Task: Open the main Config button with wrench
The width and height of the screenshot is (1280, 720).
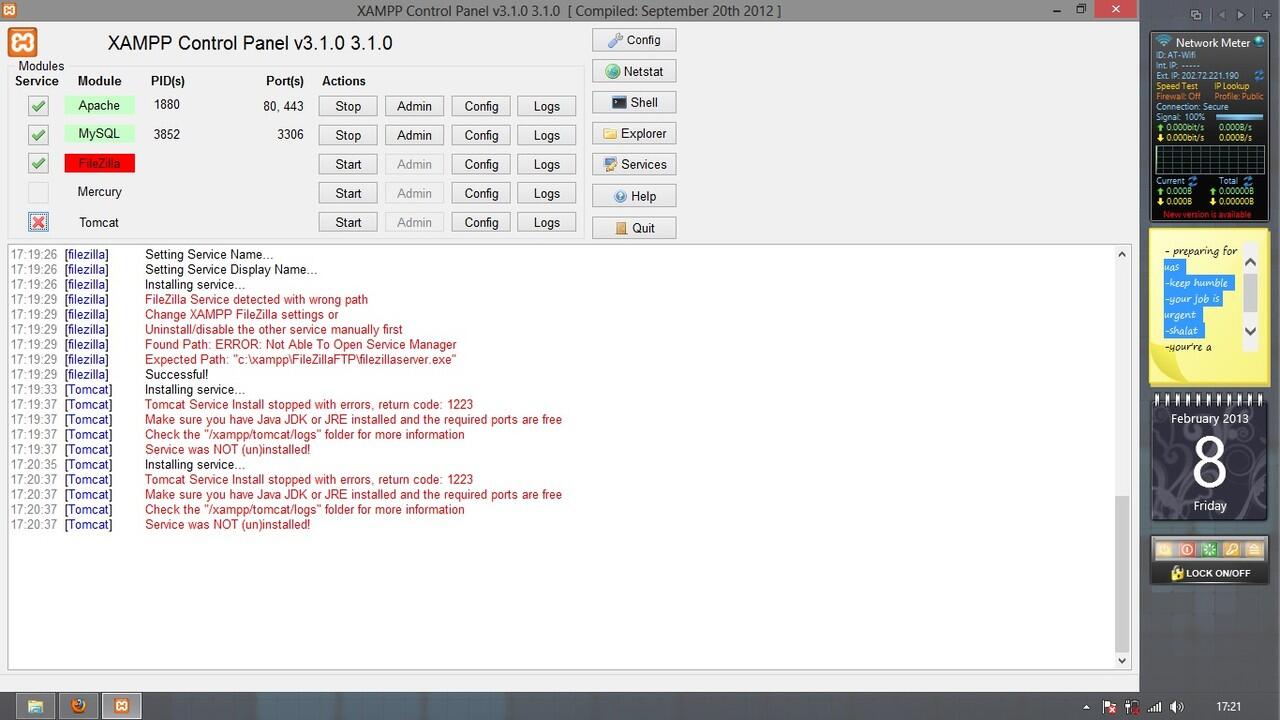Action: tap(634, 40)
